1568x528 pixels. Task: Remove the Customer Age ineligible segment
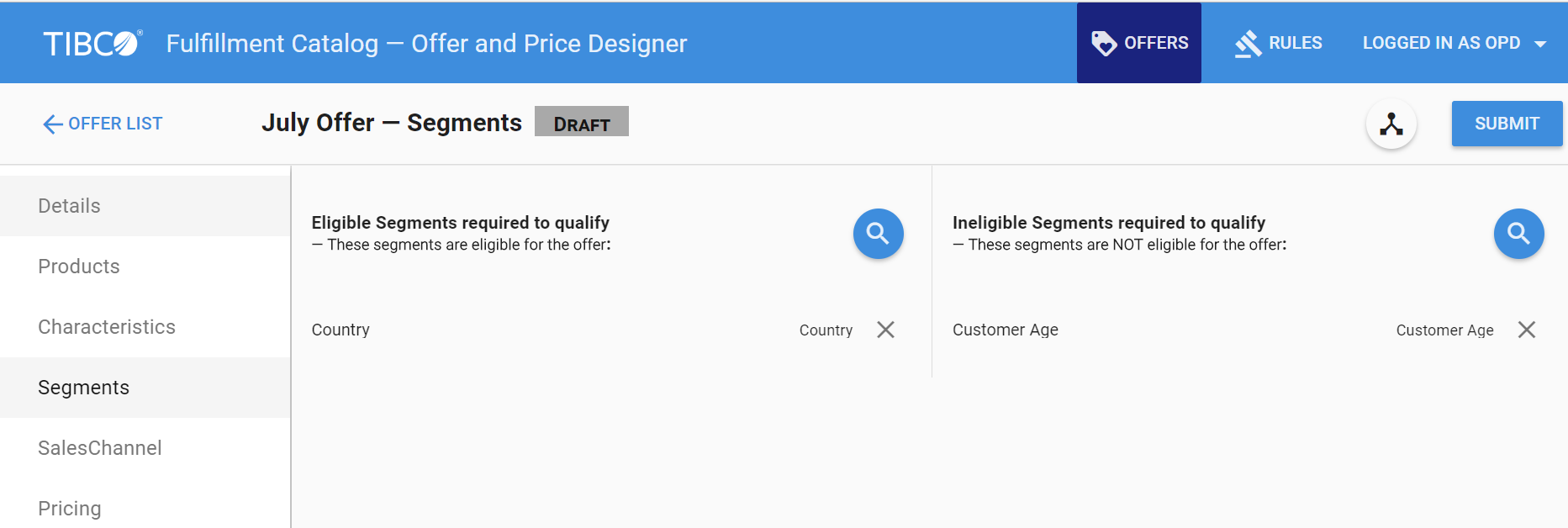tap(1527, 330)
